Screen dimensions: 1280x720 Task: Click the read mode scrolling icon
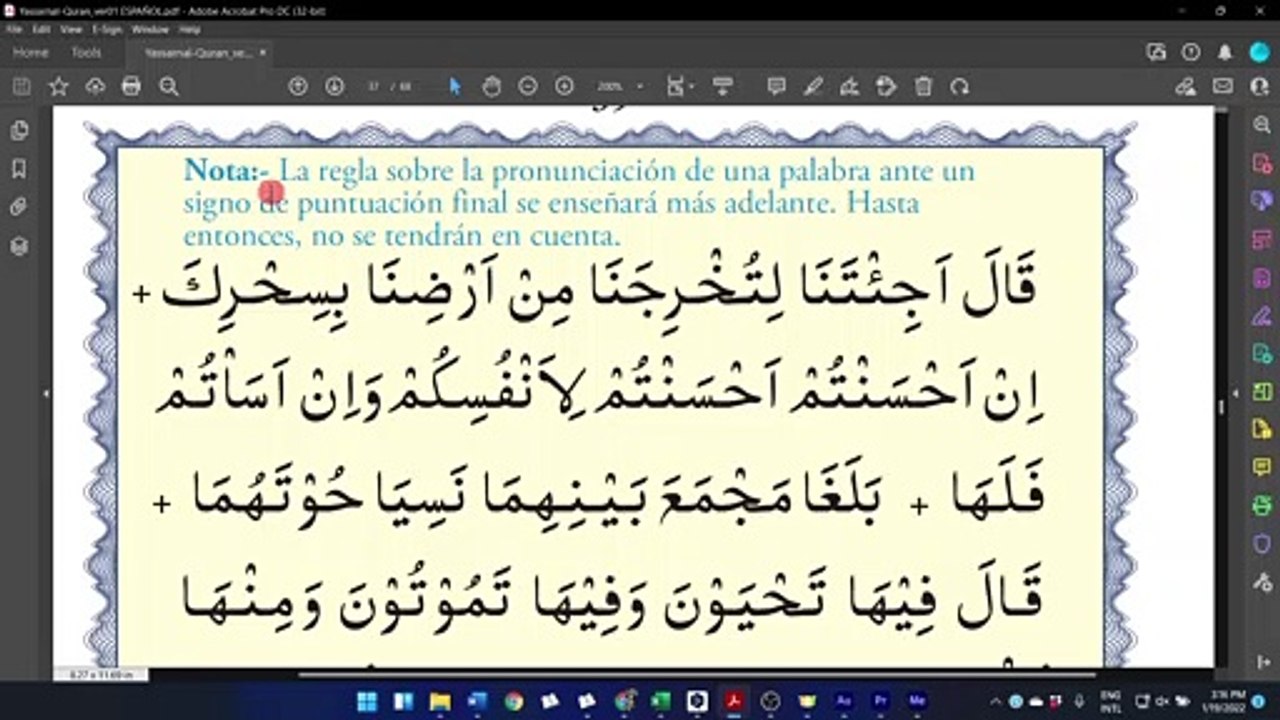pos(723,87)
